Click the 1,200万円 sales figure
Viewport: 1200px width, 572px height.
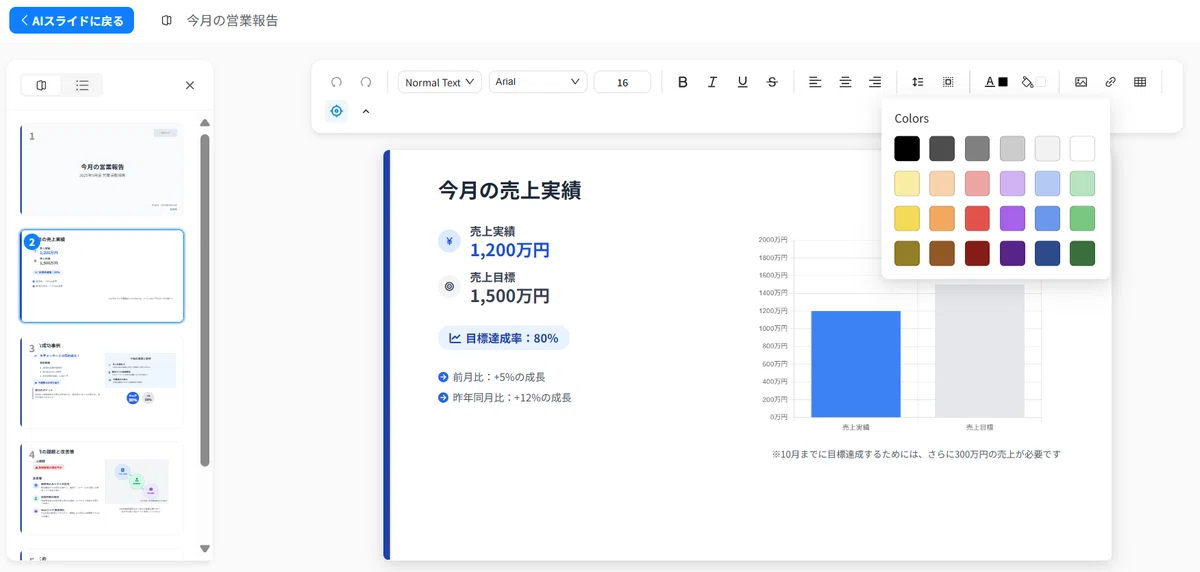tap(510, 250)
